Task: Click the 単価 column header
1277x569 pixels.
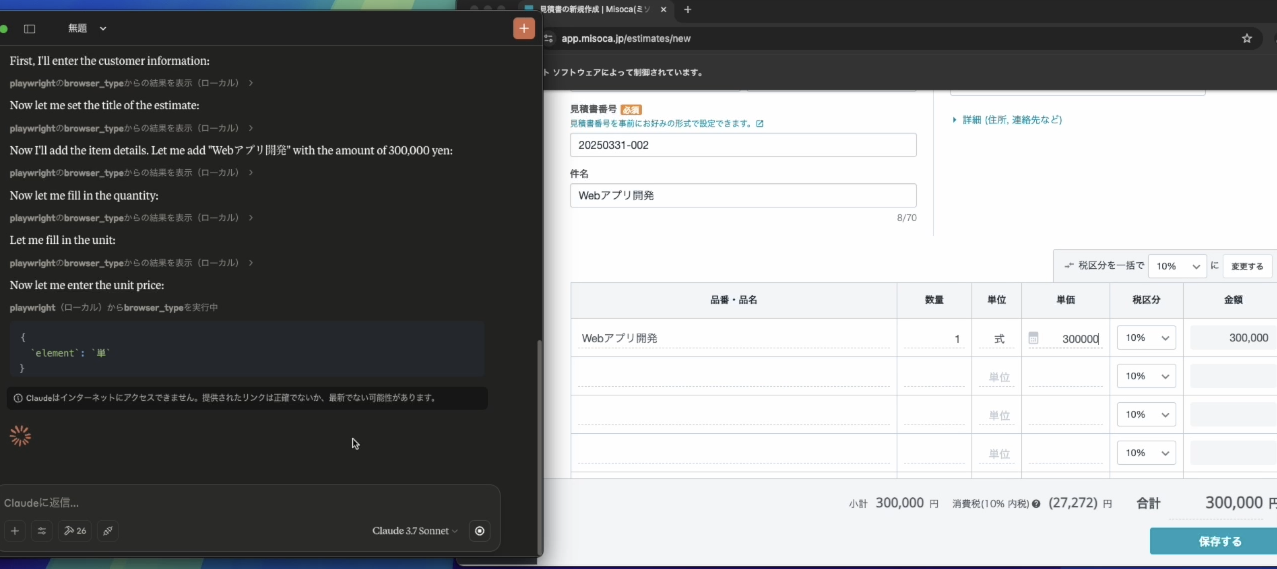Action: tap(1065, 300)
